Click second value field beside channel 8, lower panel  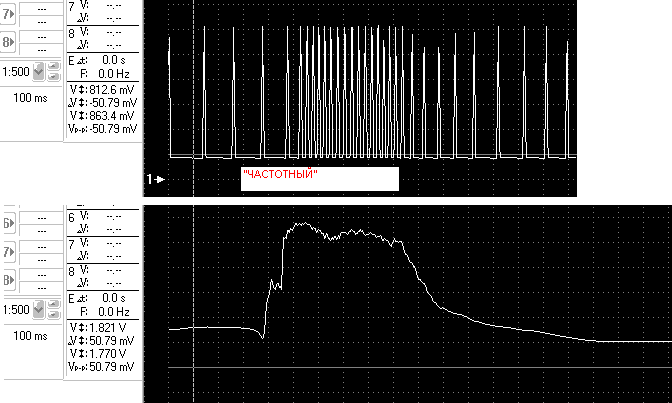41,287
